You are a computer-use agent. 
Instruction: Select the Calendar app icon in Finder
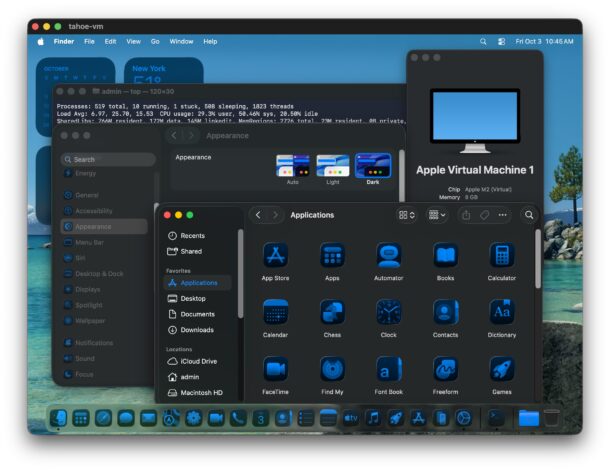pos(275,312)
